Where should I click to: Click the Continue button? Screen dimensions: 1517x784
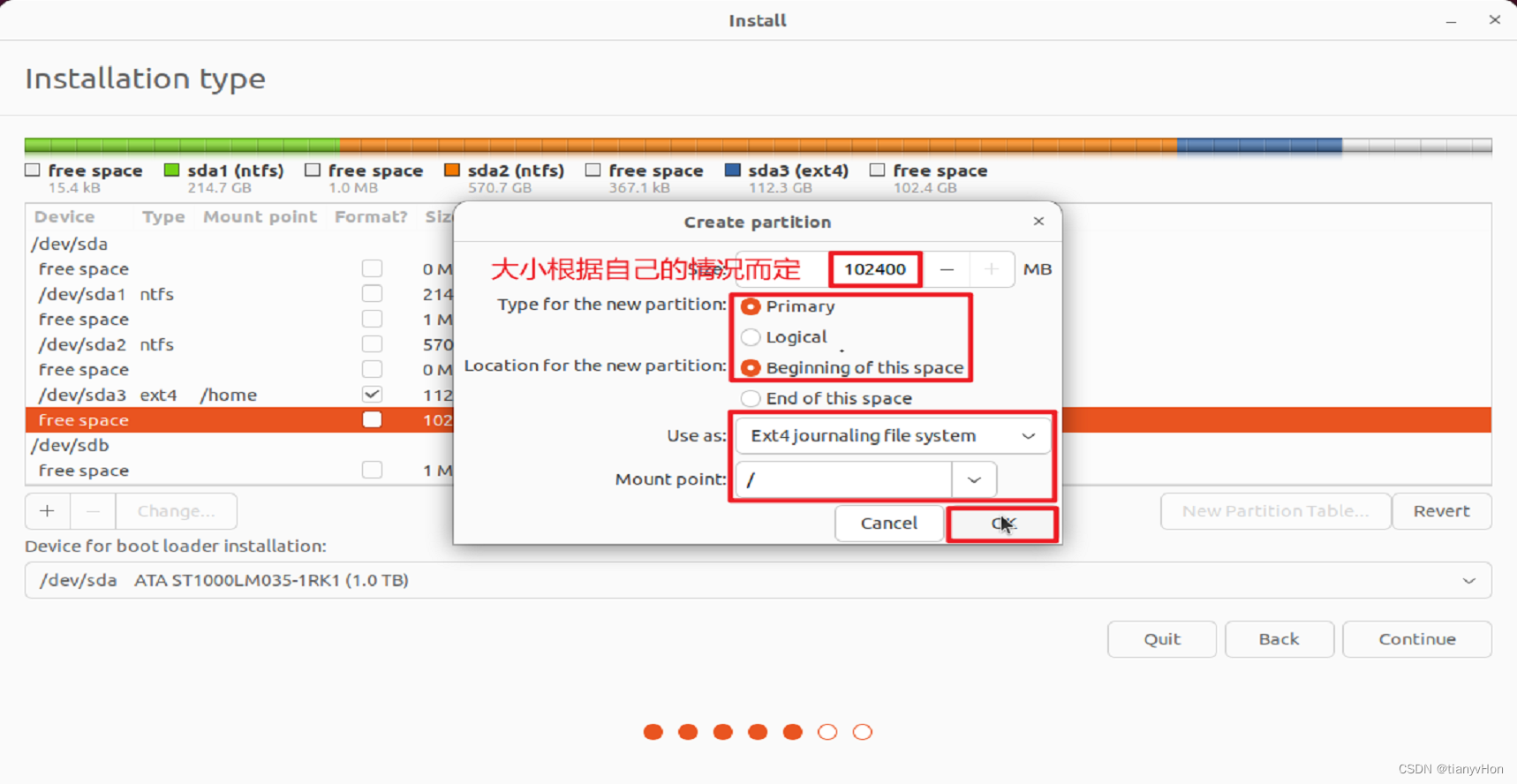tap(1417, 639)
